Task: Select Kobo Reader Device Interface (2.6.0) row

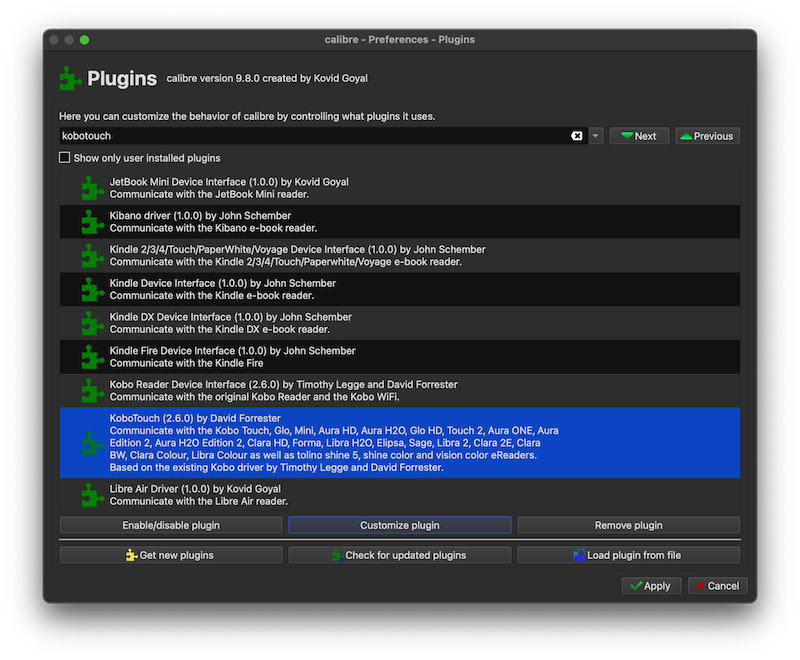Action: point(399,391)
